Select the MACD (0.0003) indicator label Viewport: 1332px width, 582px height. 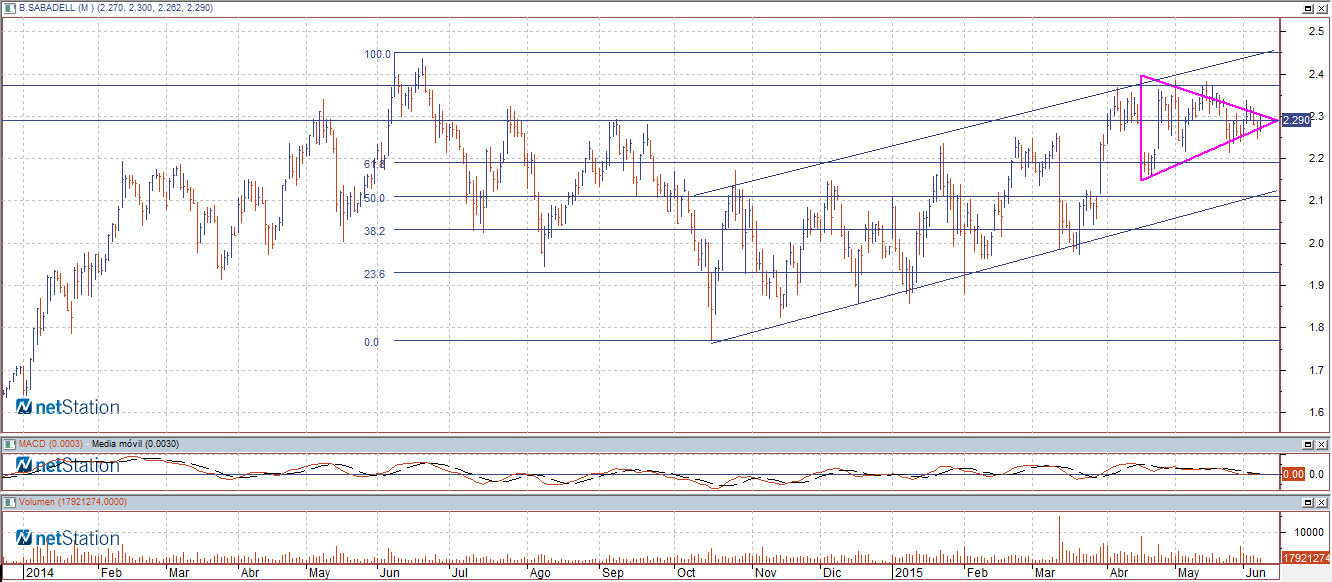(x=52, y=443)
